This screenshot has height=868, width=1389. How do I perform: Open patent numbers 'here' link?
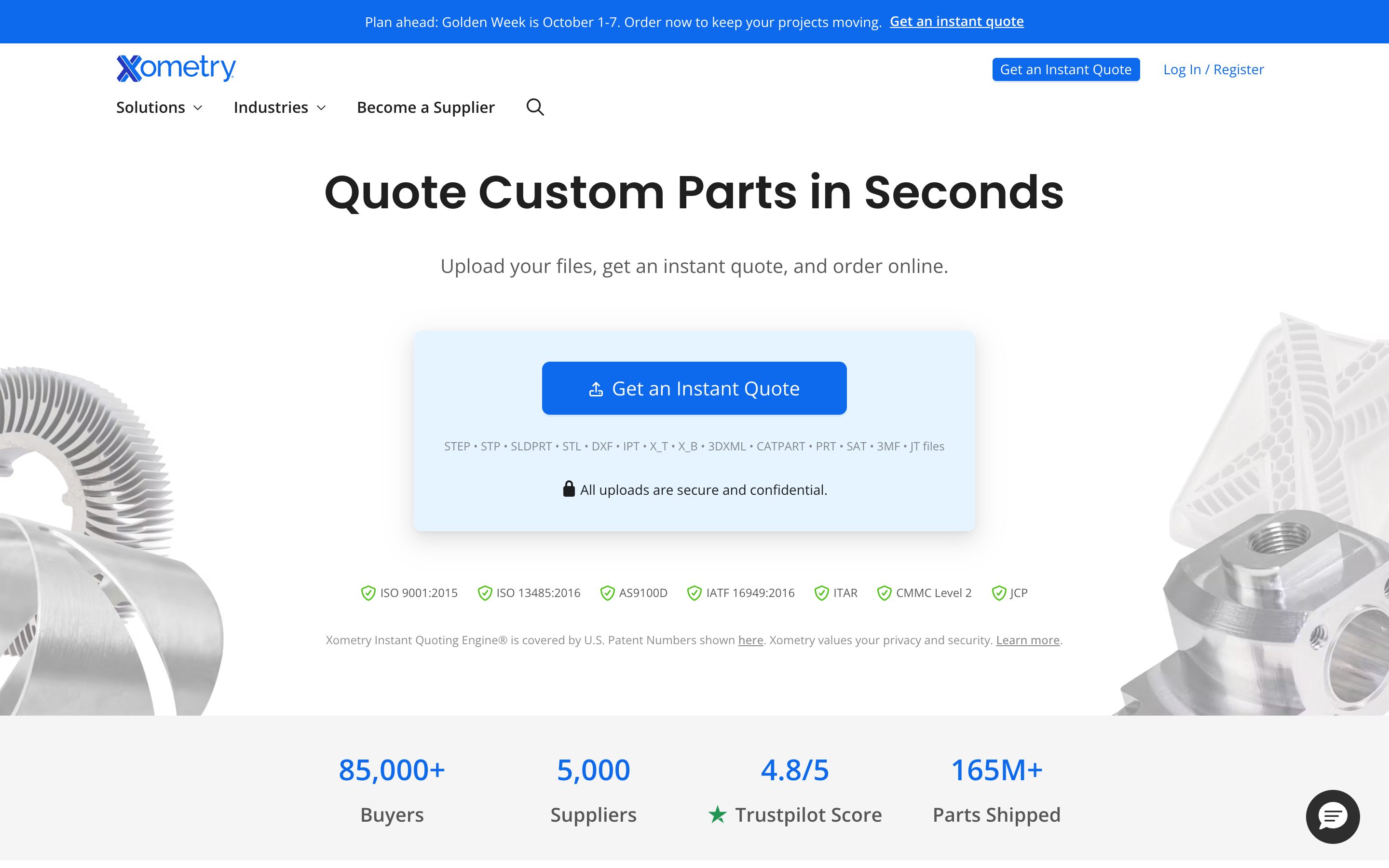point(750,640)
